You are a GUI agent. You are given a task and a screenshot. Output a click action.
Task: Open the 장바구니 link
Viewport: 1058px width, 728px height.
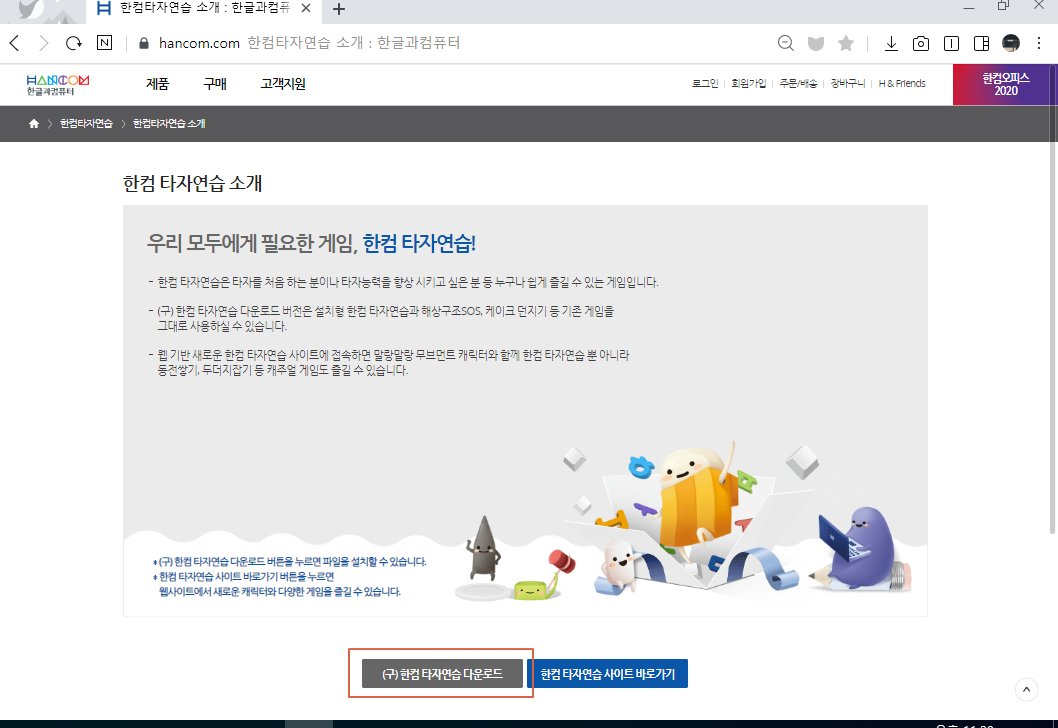point(847,84)
